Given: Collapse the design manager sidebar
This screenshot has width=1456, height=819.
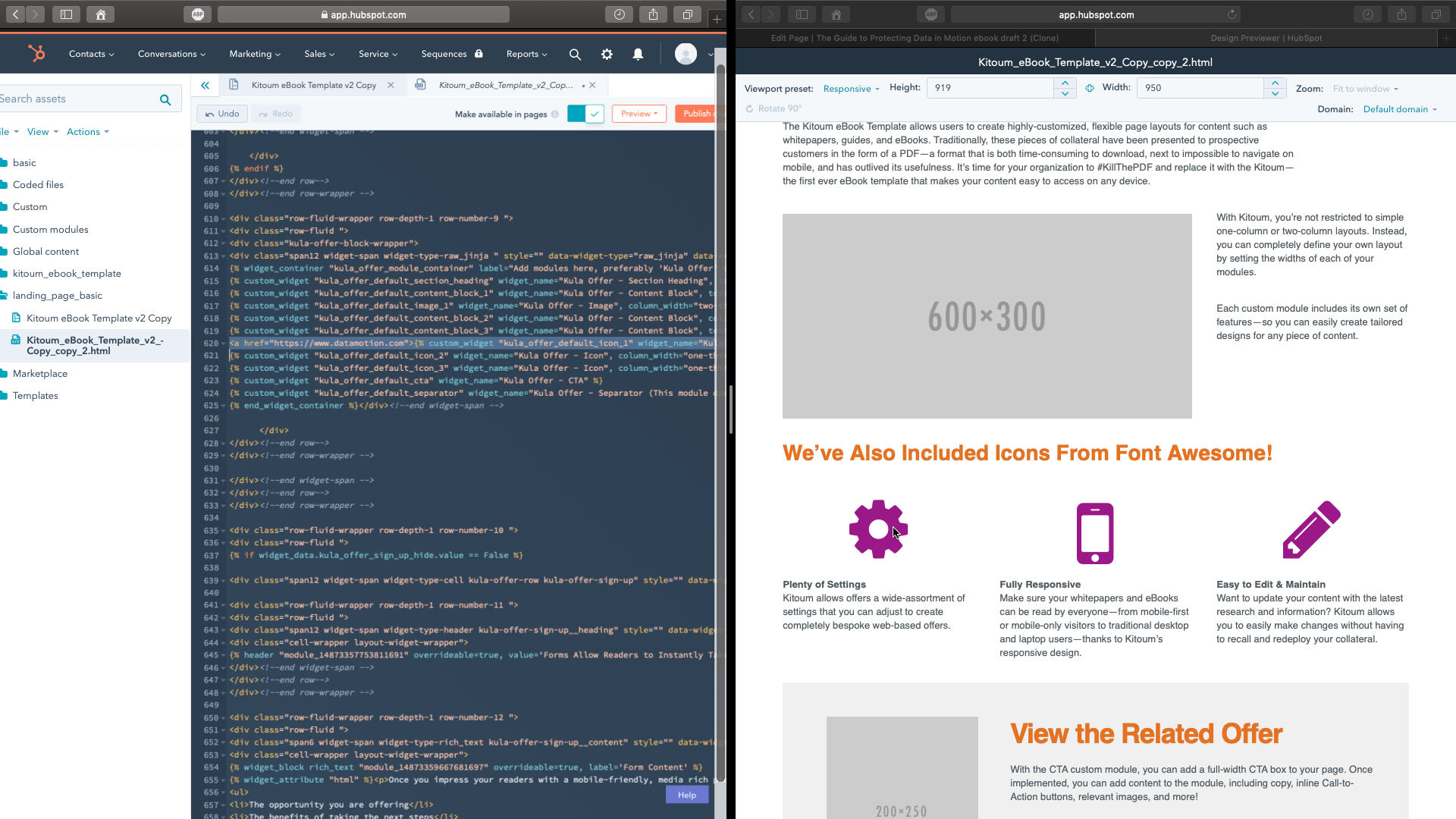Looking at the screenshot, I should 206,85.
